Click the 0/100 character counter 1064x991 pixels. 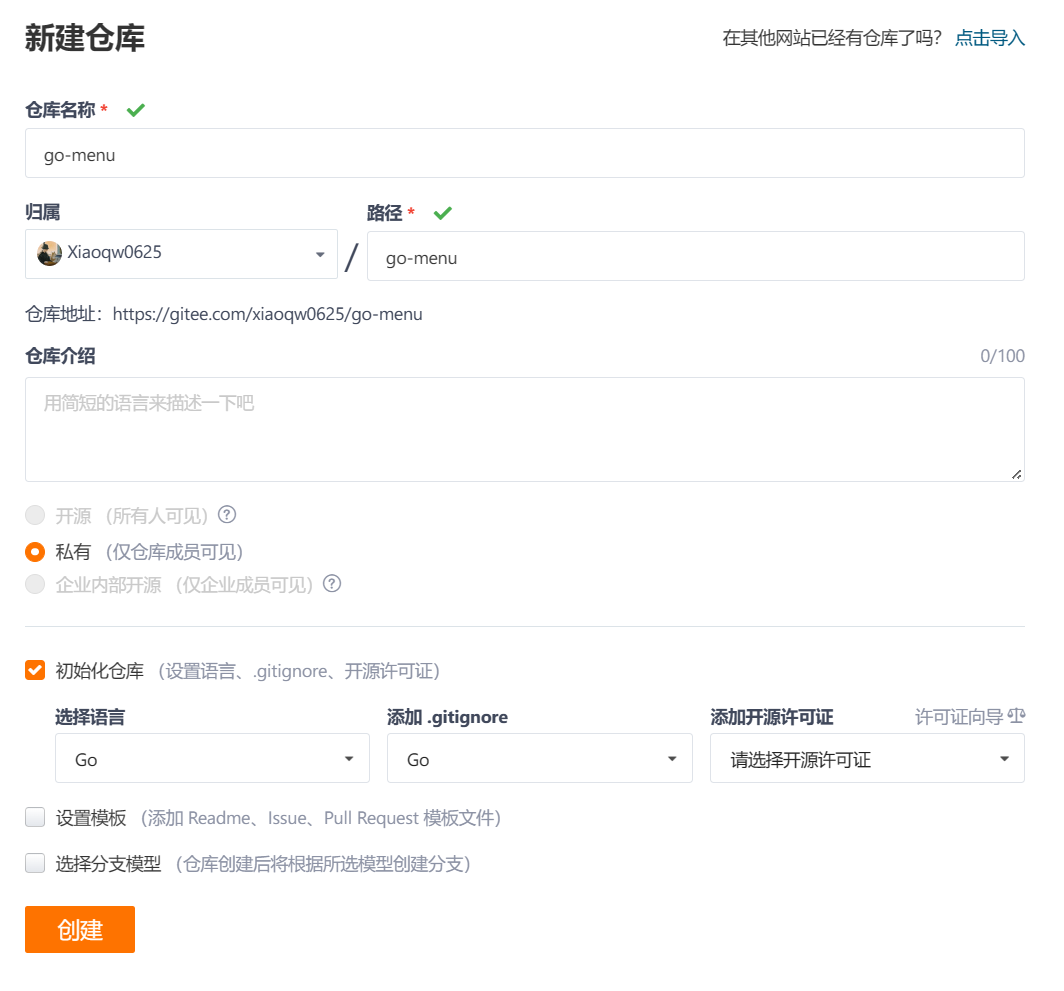click(x=1002, y=356)
